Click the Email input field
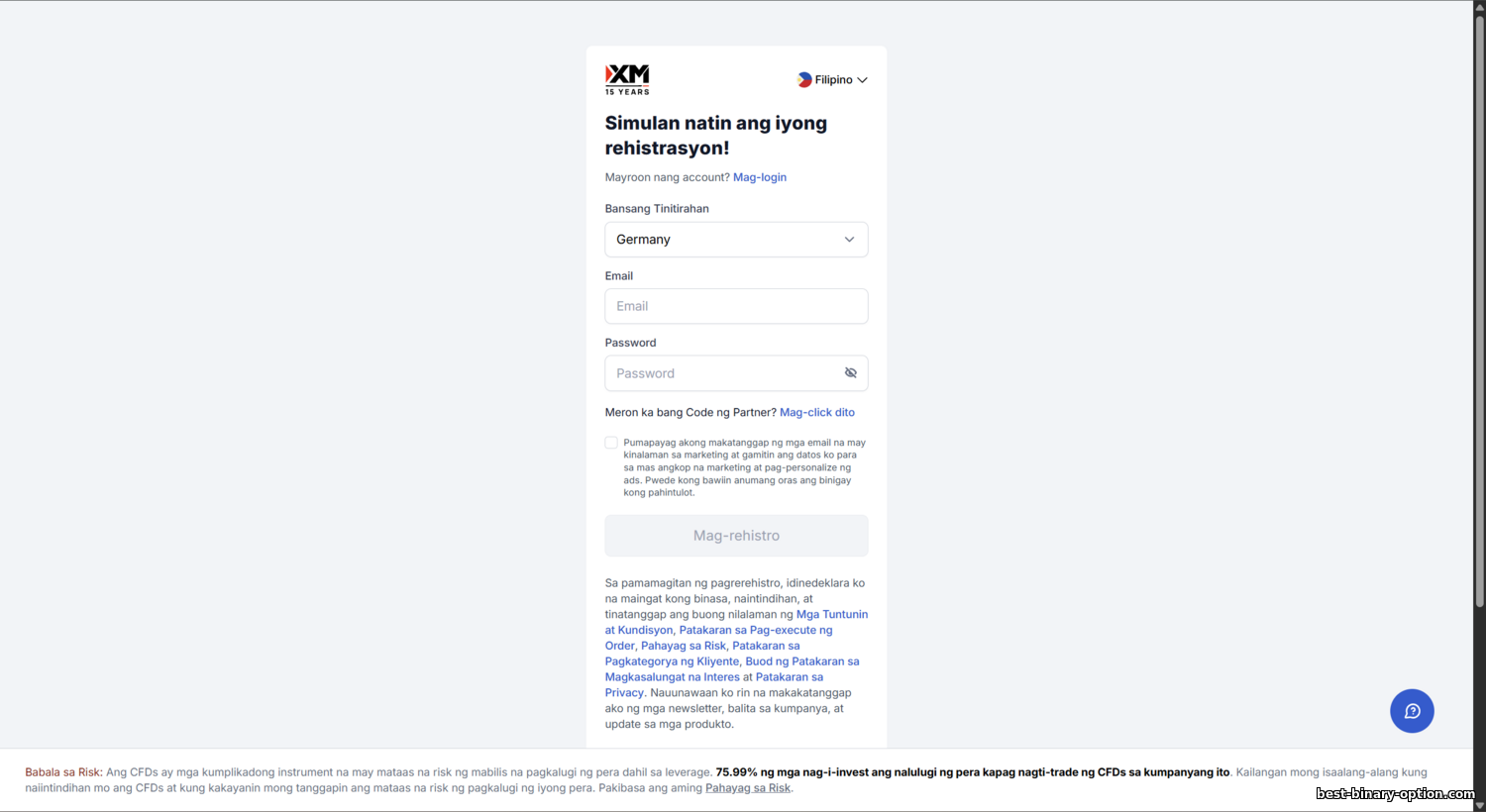 [736, 306]
